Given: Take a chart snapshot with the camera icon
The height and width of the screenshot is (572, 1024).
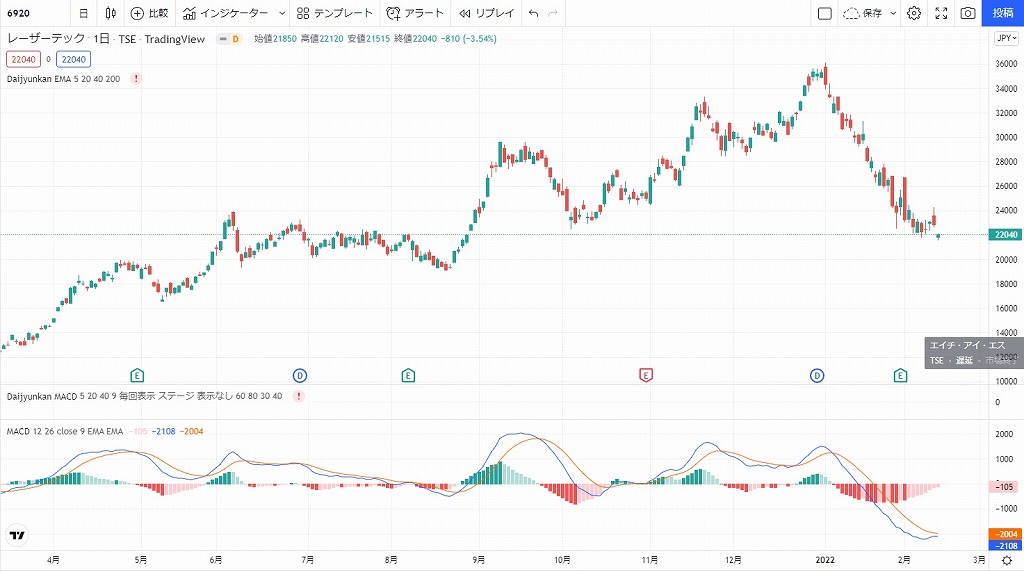Looking at the screenshot, I should tap(967, 13).
